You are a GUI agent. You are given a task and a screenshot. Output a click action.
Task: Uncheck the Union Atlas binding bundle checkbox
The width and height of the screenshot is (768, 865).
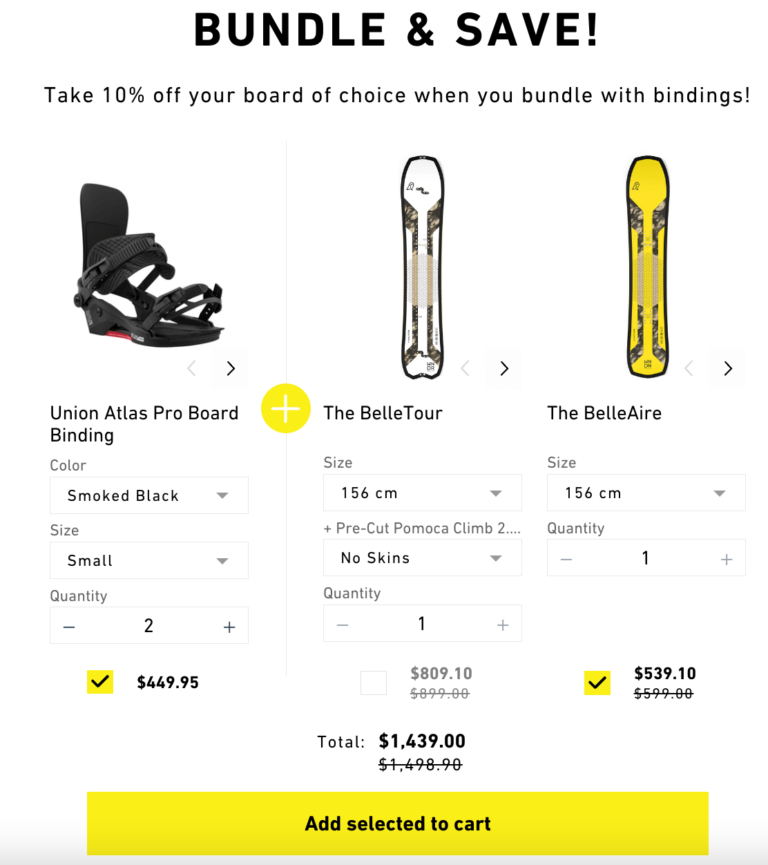(99, 682)
